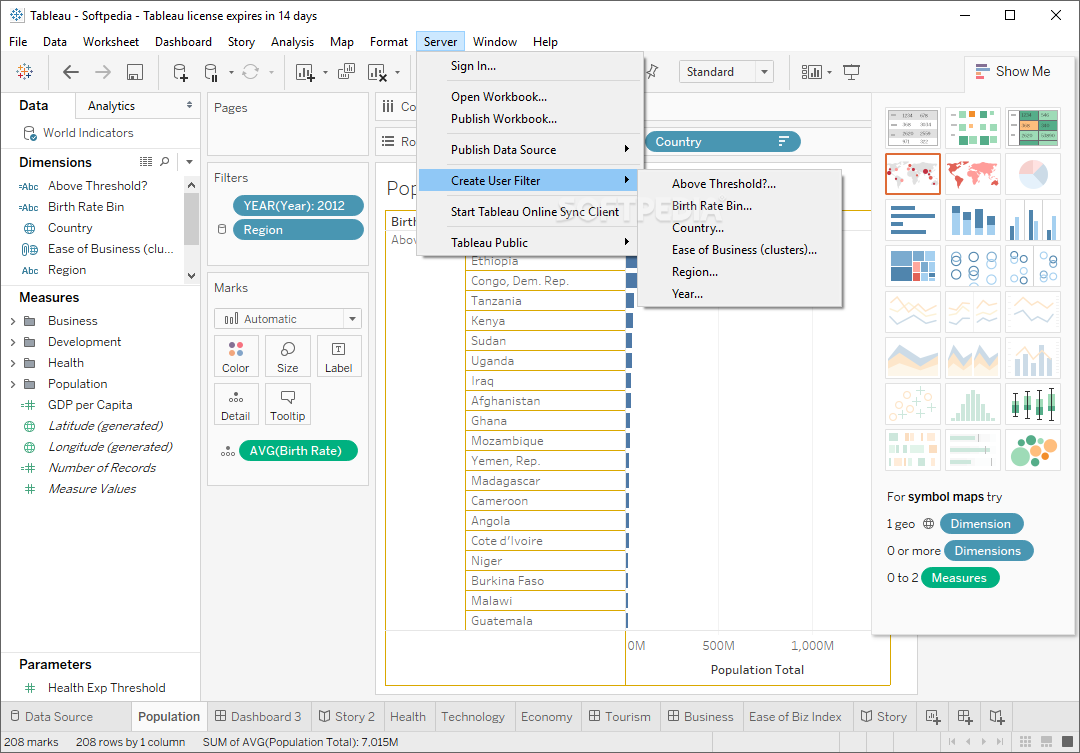Click the Add new data source icon
This screenshot has height=753, width=1080.
(180, 72)
